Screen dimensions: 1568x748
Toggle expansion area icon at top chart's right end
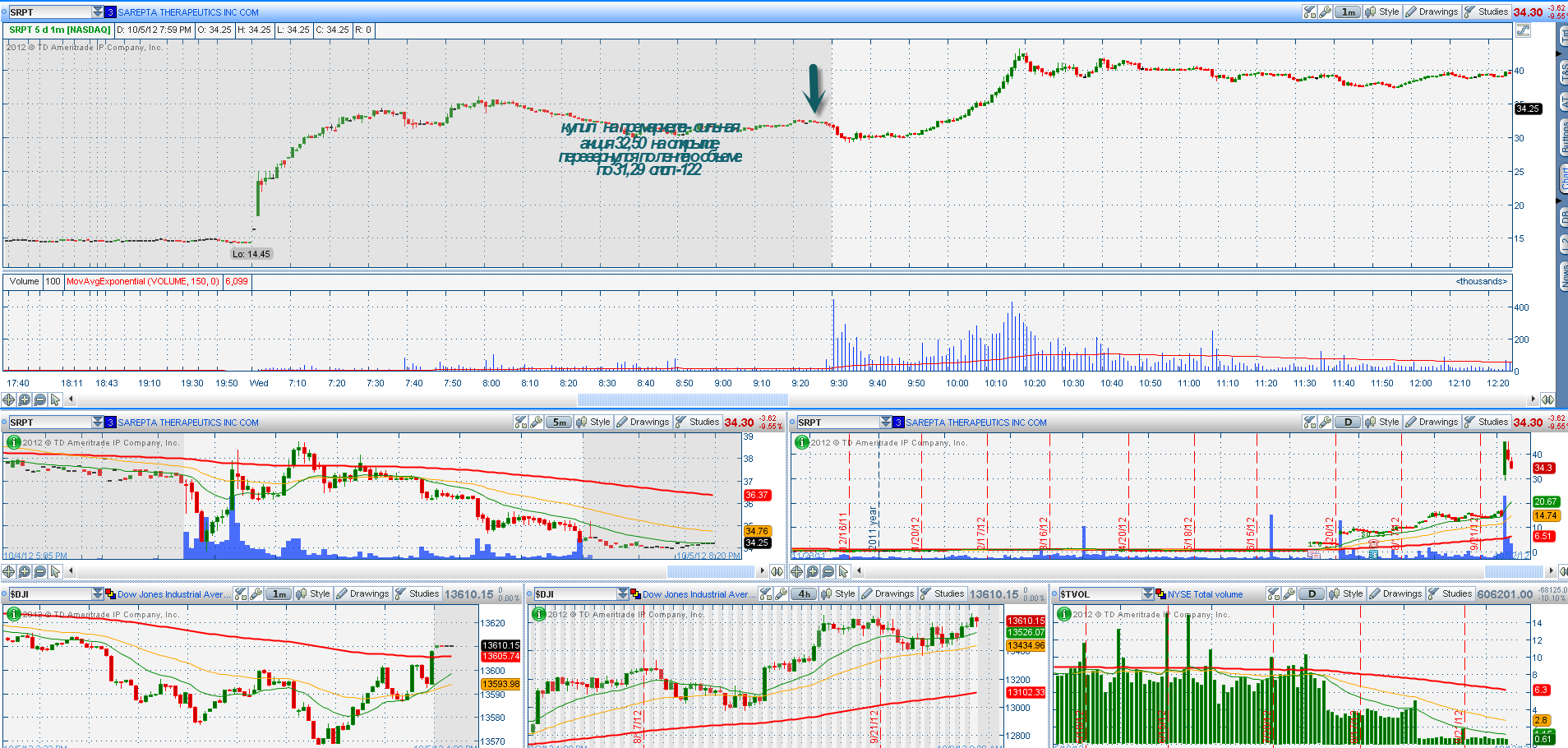point(1547,399)
